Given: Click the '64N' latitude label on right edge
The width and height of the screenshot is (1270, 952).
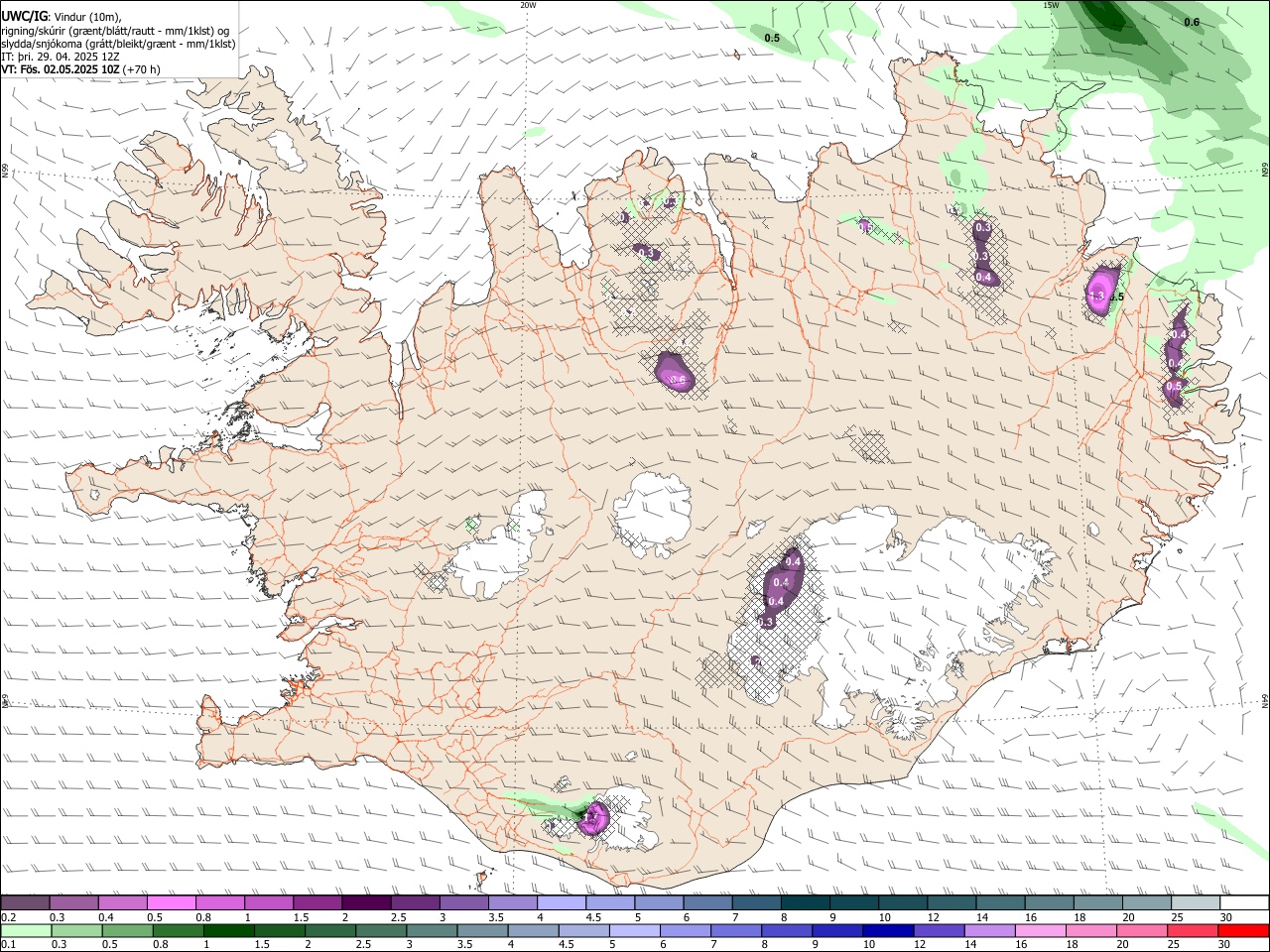Looking at the screenshot, I should (x=1265, y=702).
